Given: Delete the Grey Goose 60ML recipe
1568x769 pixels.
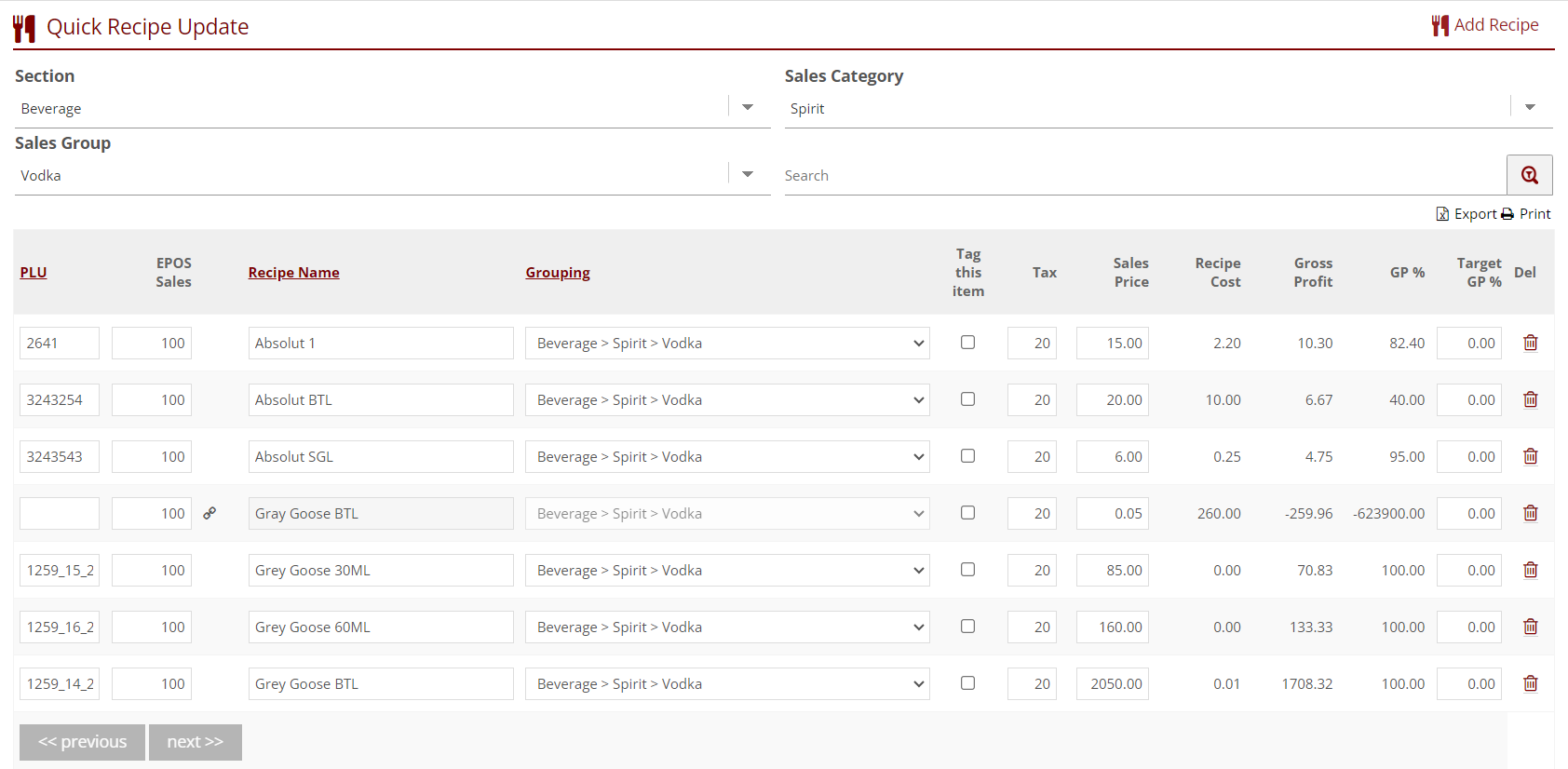Looking at the screenshot, I should tap(1530, 627).
